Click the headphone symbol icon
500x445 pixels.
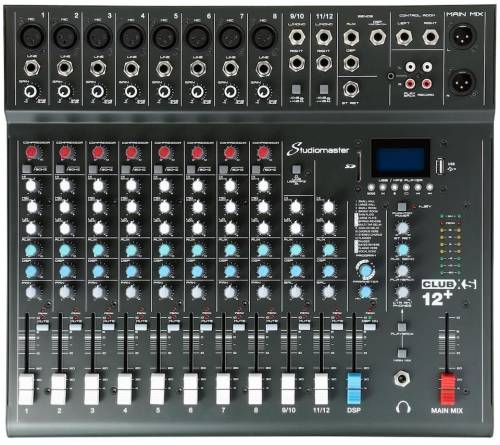coord(403,407)
